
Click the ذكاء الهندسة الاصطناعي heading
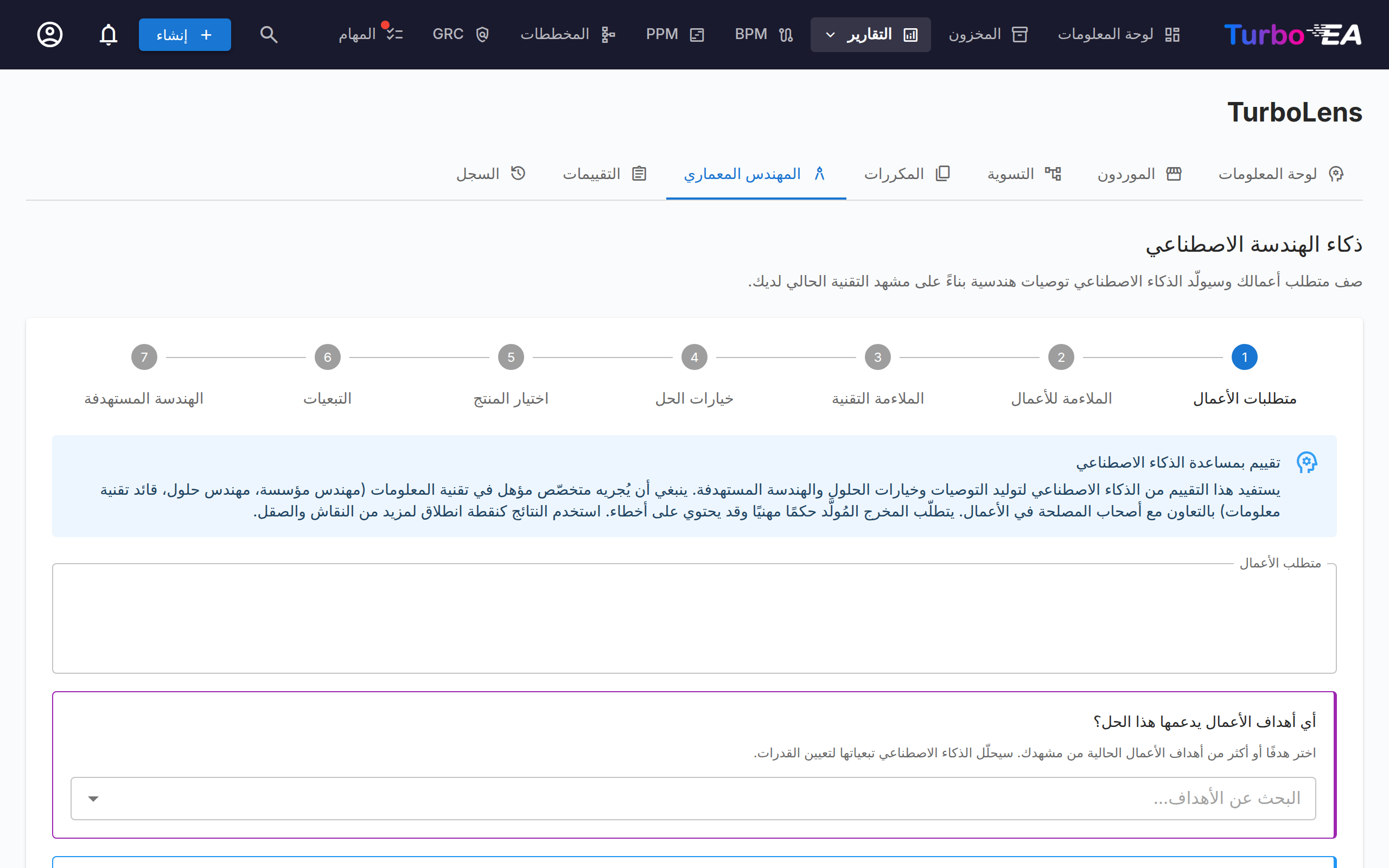(1254, 245)
